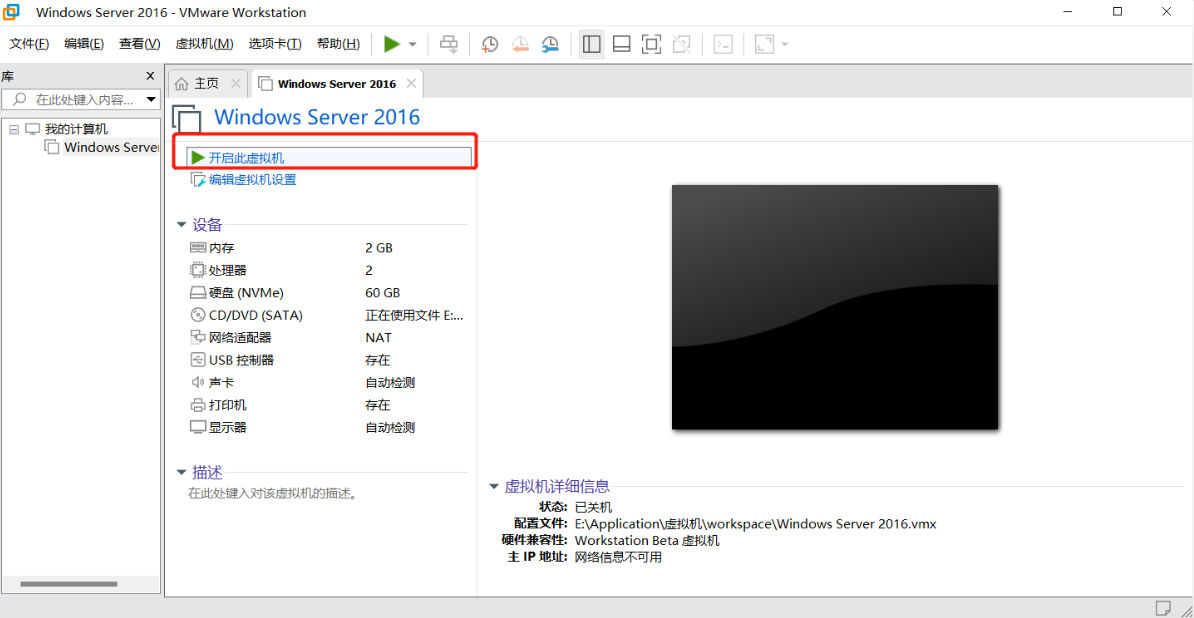Click the green power-on toolbar button
The width and height of the screenshot is (1194, 618).
(x=391, y=44)
